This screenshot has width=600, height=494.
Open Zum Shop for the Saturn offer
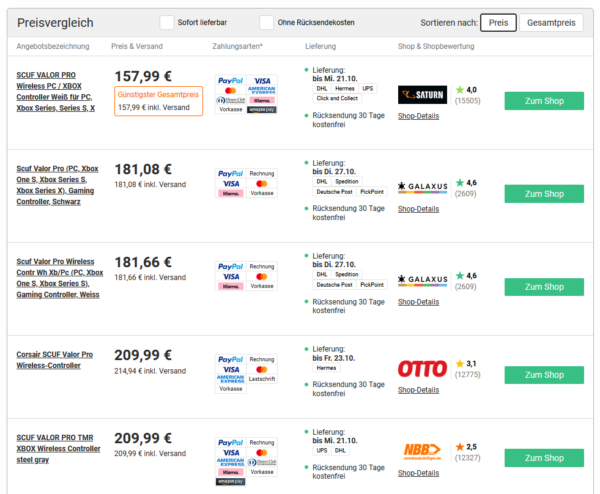(x=544, y=101)
